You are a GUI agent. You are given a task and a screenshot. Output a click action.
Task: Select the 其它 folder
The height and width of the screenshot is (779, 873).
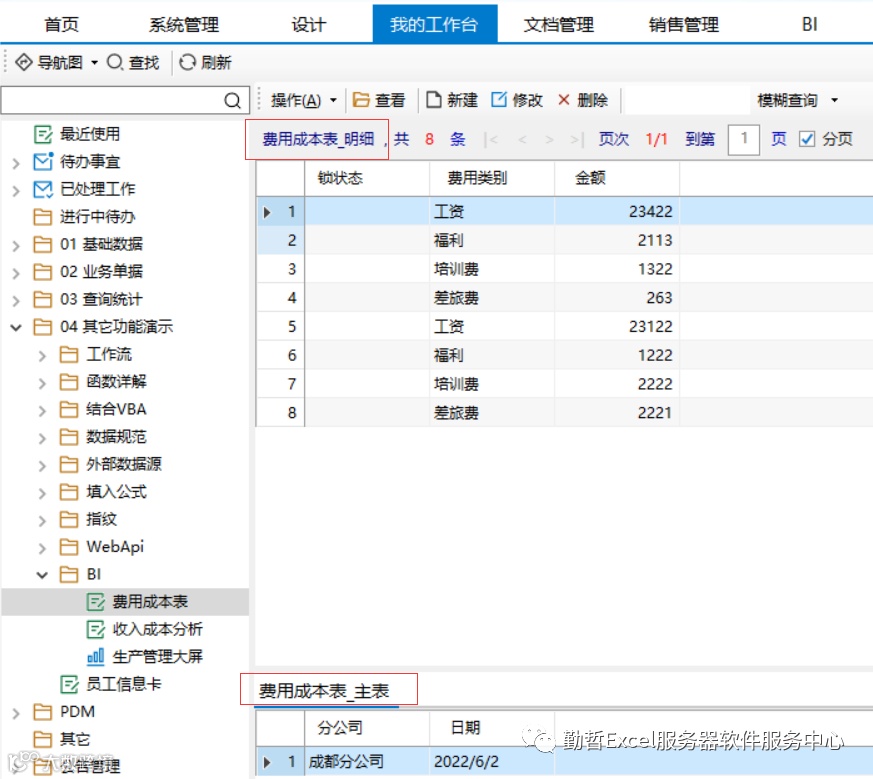click(x=75, y=739)
